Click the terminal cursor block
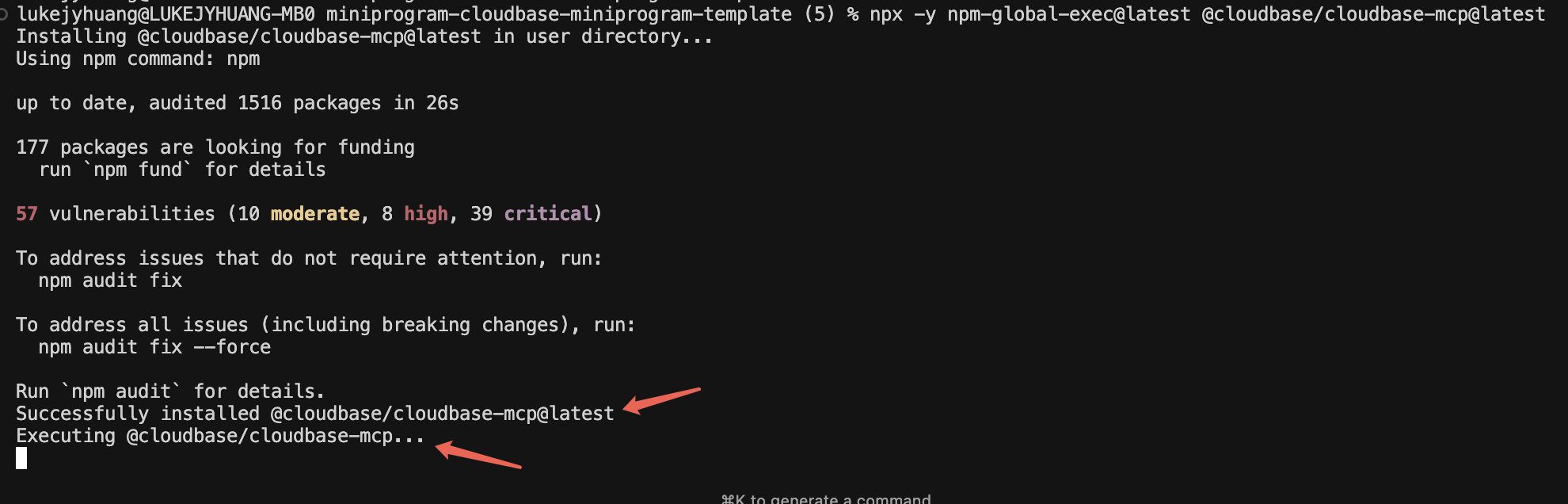 click(21, 458)
